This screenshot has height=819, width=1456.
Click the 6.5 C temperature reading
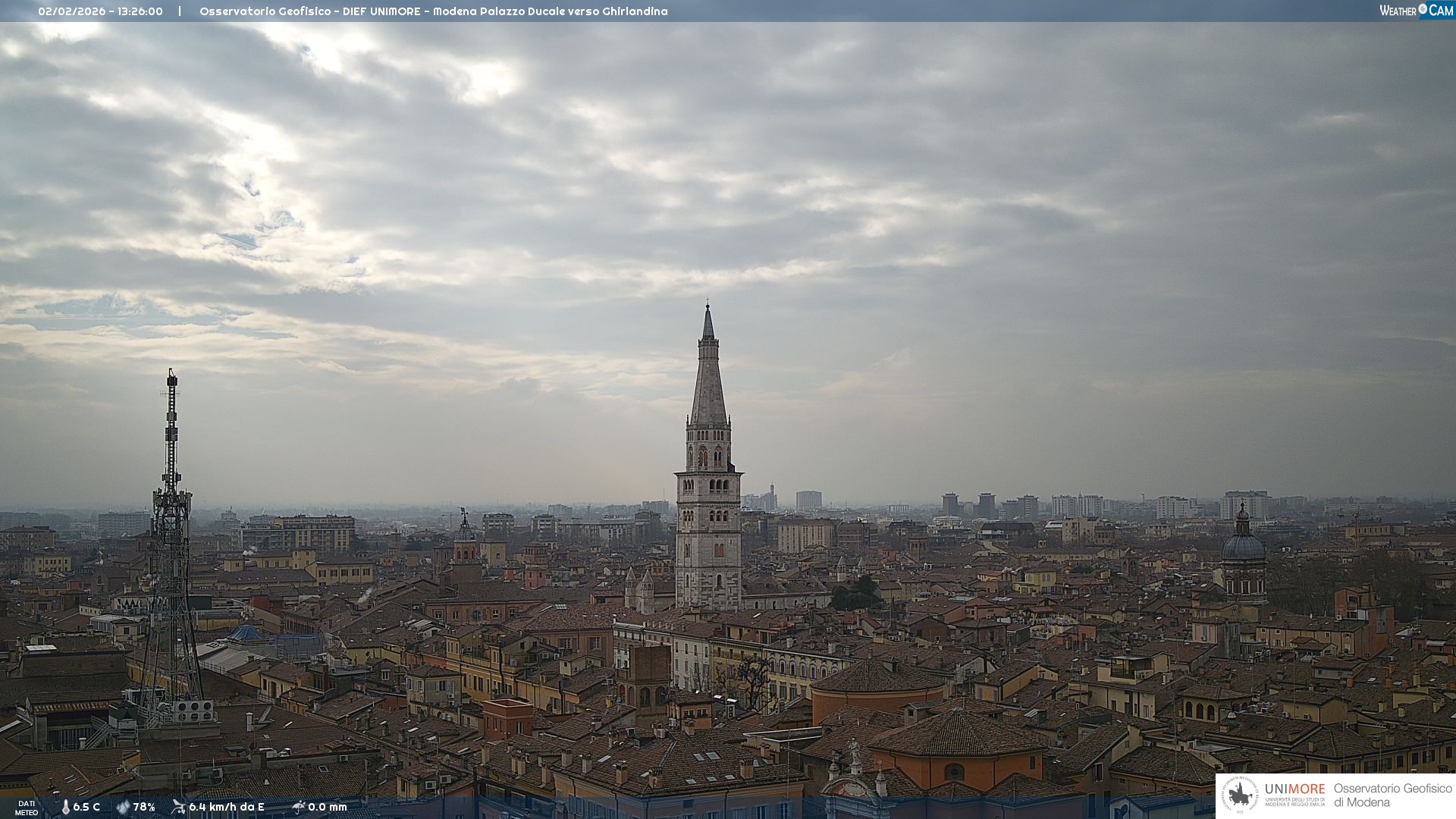tap(86, 807)
